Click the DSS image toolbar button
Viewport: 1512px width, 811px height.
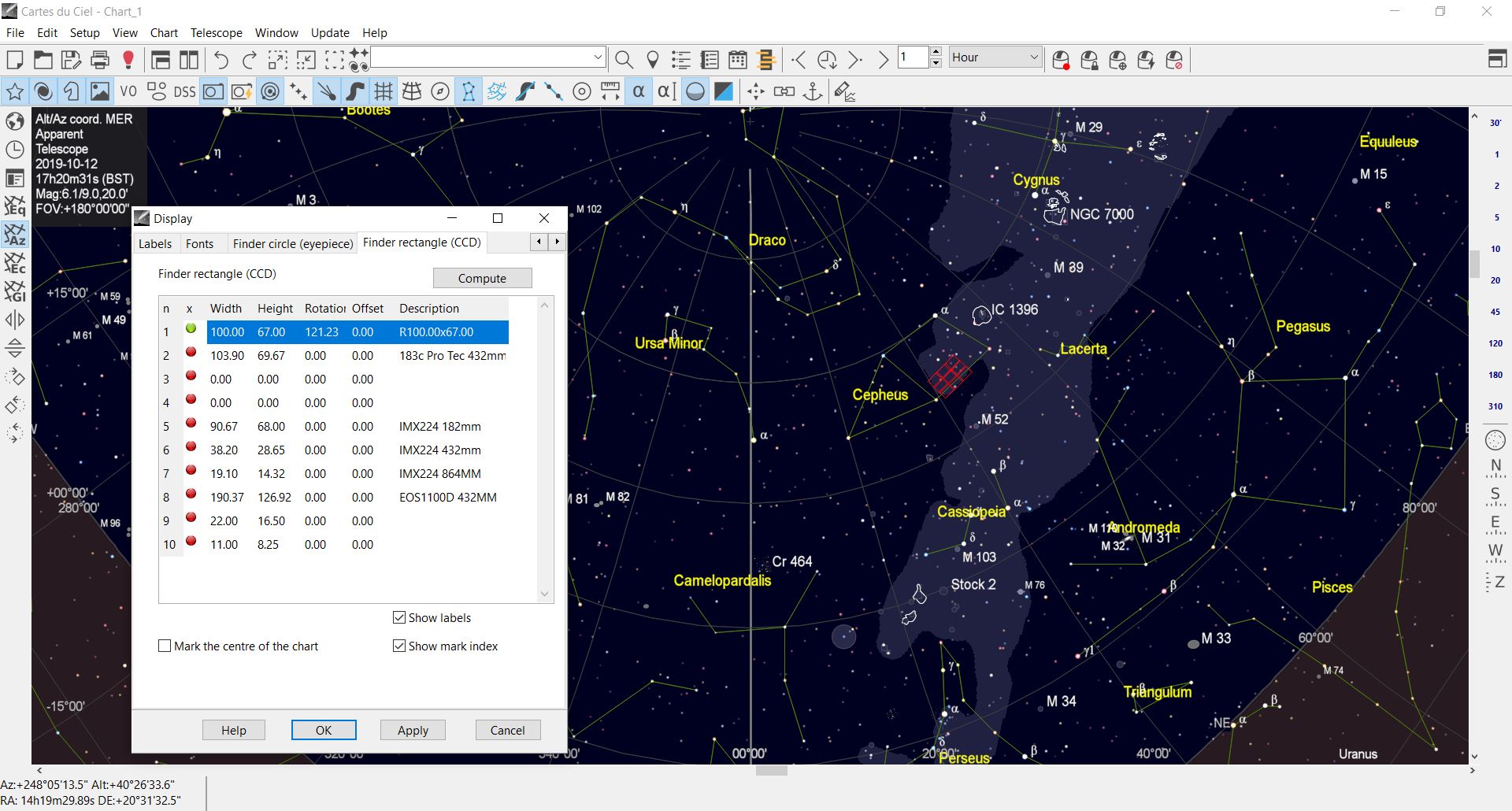point(184,92)
